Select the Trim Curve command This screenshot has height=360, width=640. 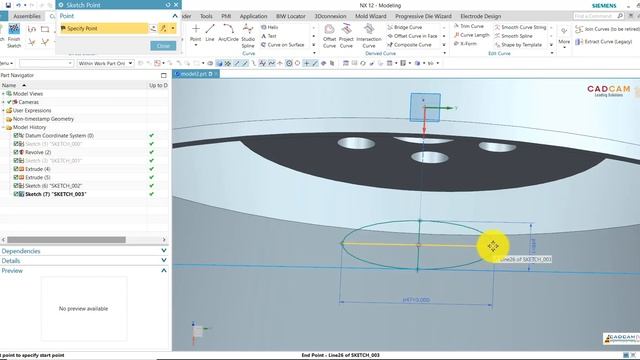pos(469,26)
